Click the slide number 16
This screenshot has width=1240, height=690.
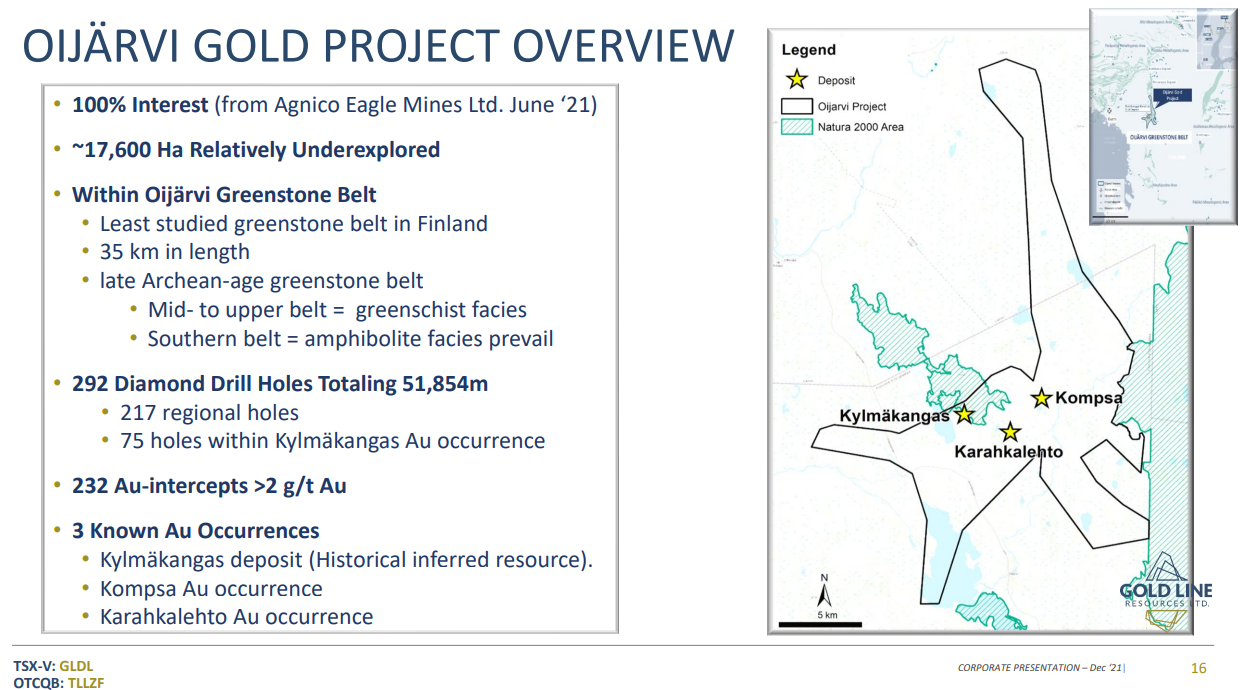click(1199, 668)
